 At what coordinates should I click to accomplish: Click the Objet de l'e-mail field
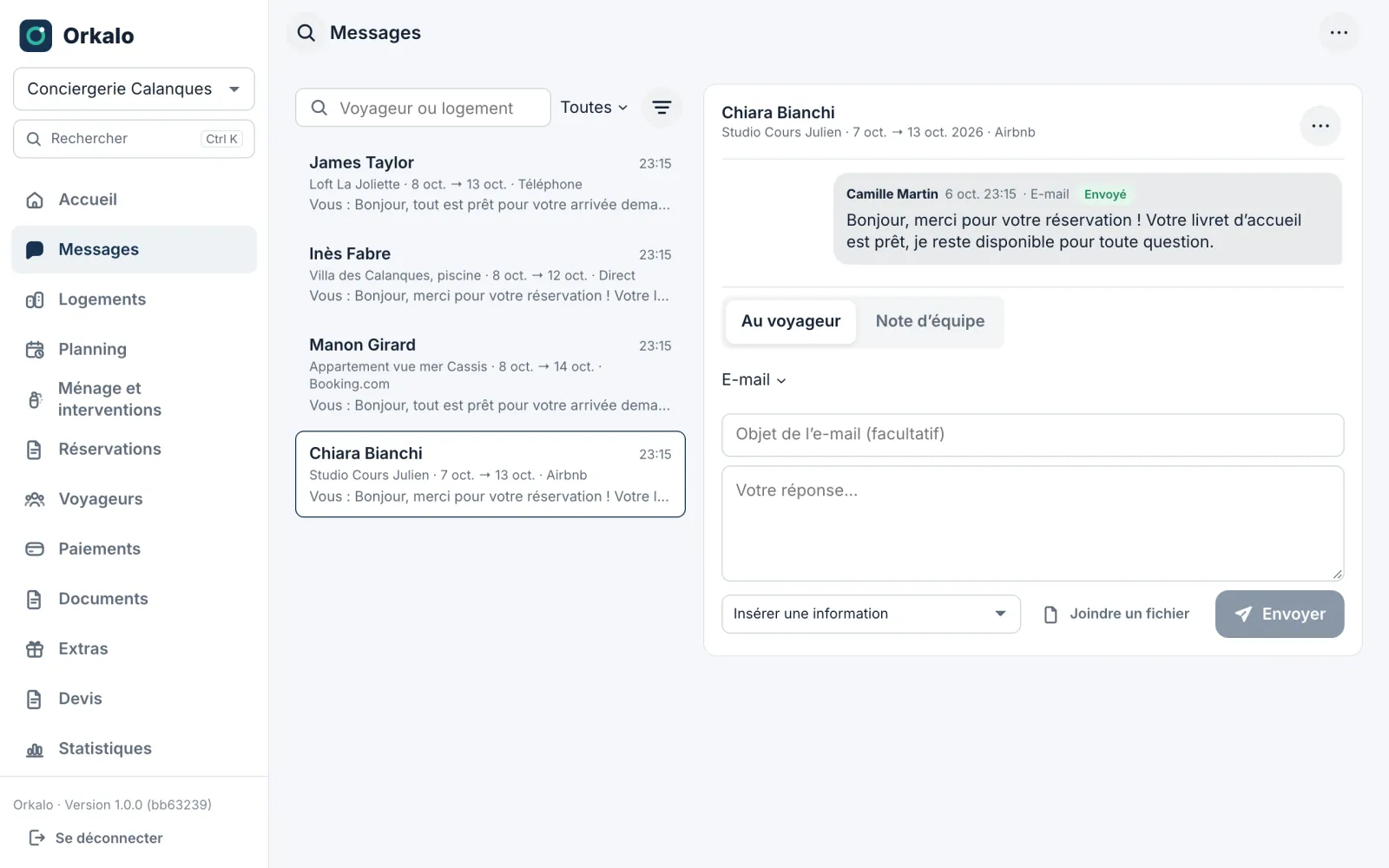point(1032,435)
